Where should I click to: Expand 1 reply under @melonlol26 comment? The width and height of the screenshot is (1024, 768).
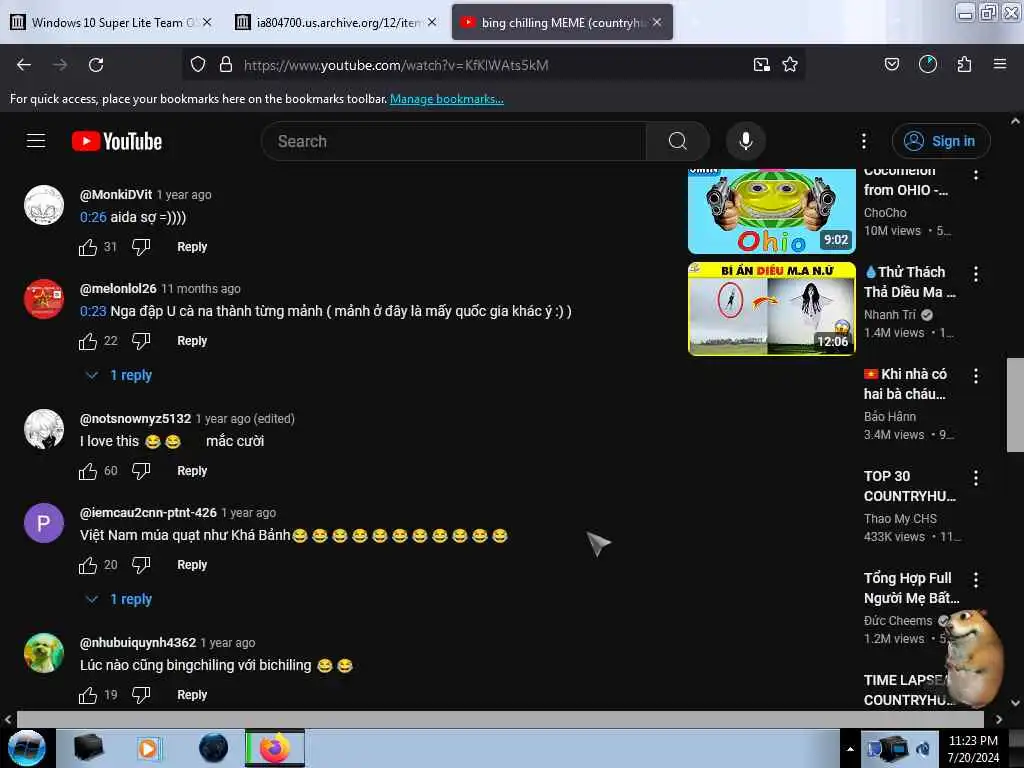pos(119,376)
